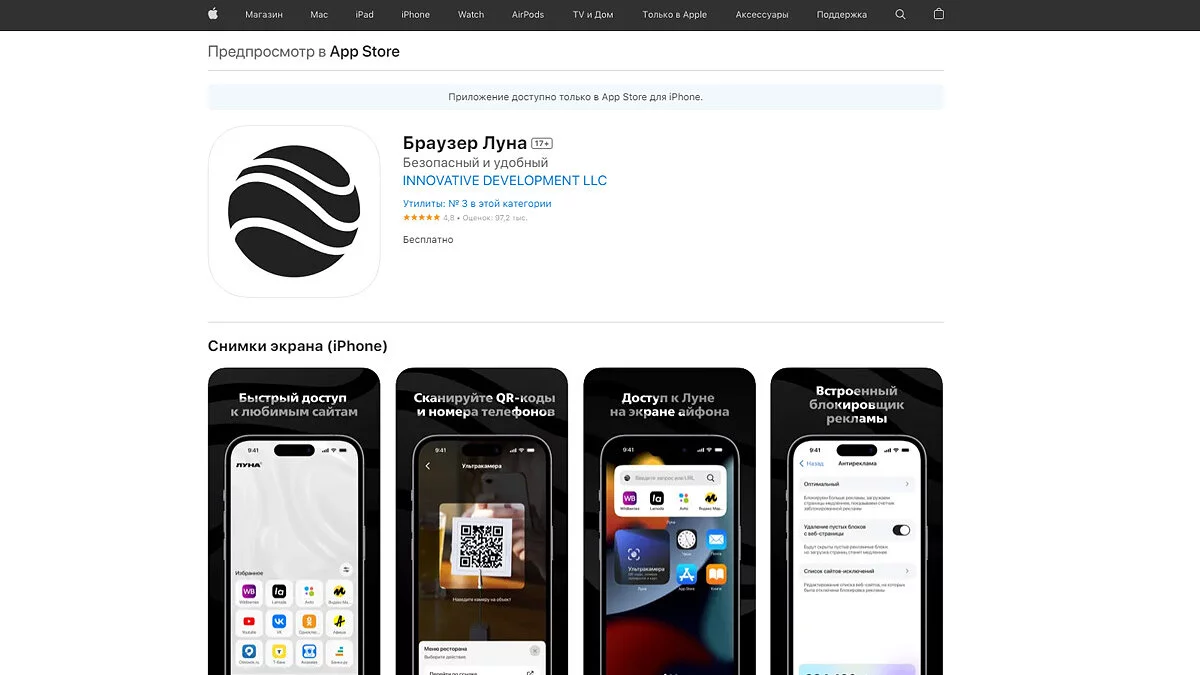
Task: Click the QR code in the scanner screenshot
Action: (481, 546)
